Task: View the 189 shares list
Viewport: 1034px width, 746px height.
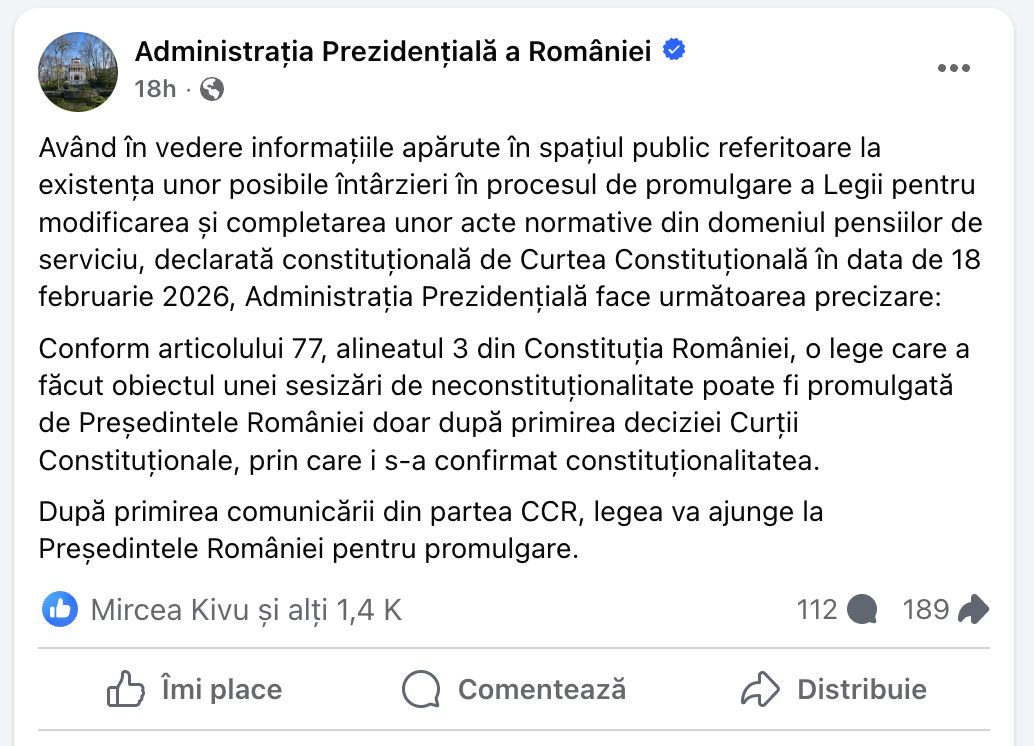Action: pos(925,609)
